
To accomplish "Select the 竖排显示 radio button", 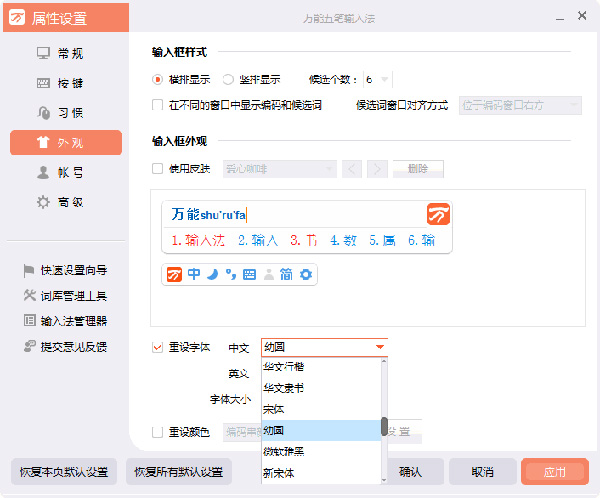I will point(228,79).
